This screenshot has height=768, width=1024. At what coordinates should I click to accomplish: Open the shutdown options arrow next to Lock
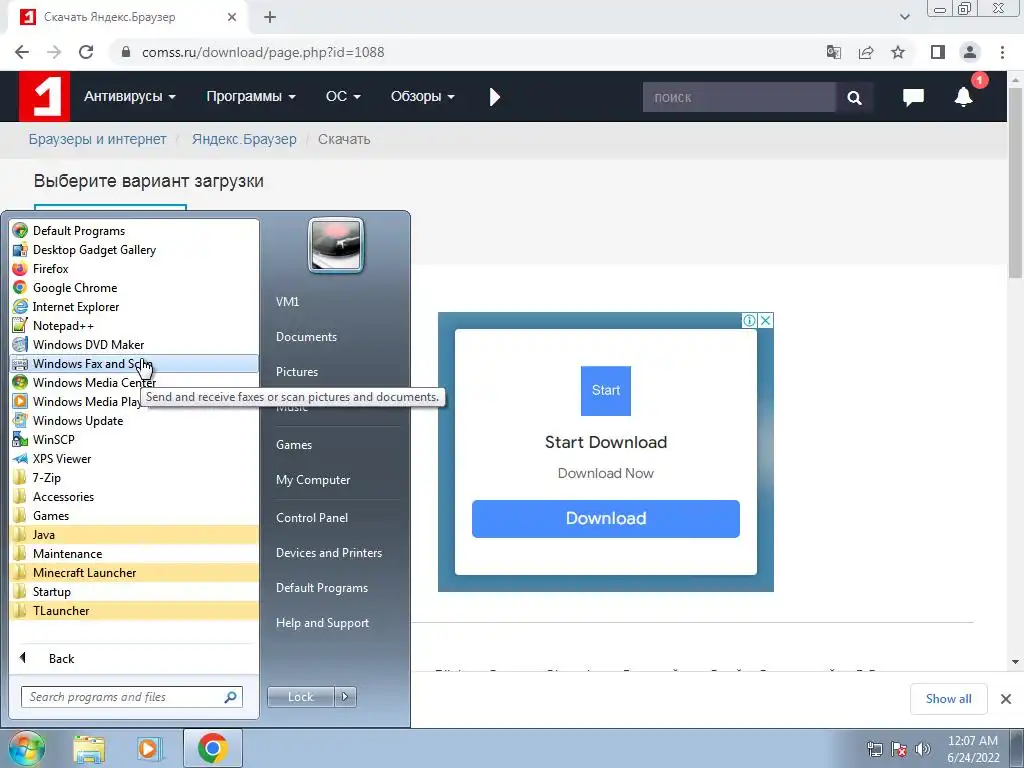[x=345, y=697]
